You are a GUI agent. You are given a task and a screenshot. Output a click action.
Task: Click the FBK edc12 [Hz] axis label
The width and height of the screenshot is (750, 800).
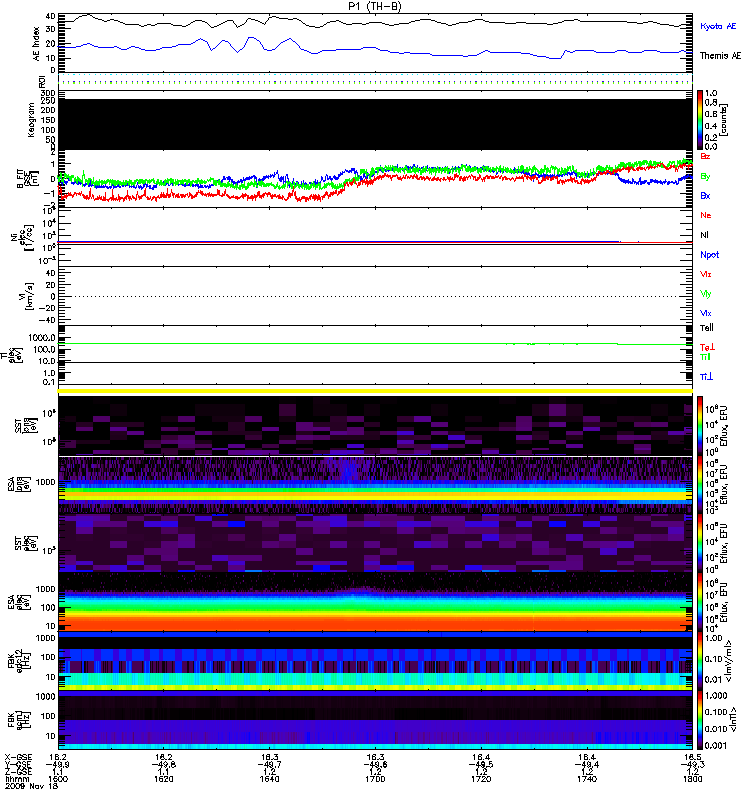(17, 661)
